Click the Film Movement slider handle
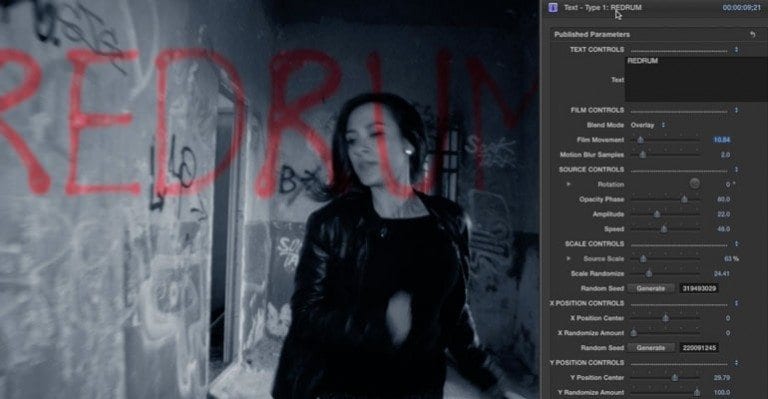The width and height of the screenshot is (768, 399). 640,140
